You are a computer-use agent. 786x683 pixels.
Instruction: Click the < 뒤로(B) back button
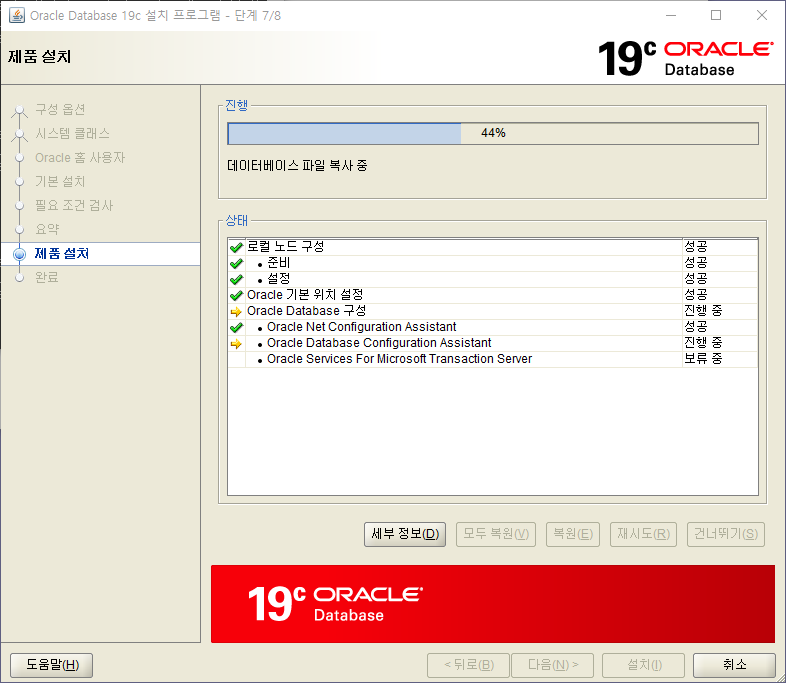469,665
